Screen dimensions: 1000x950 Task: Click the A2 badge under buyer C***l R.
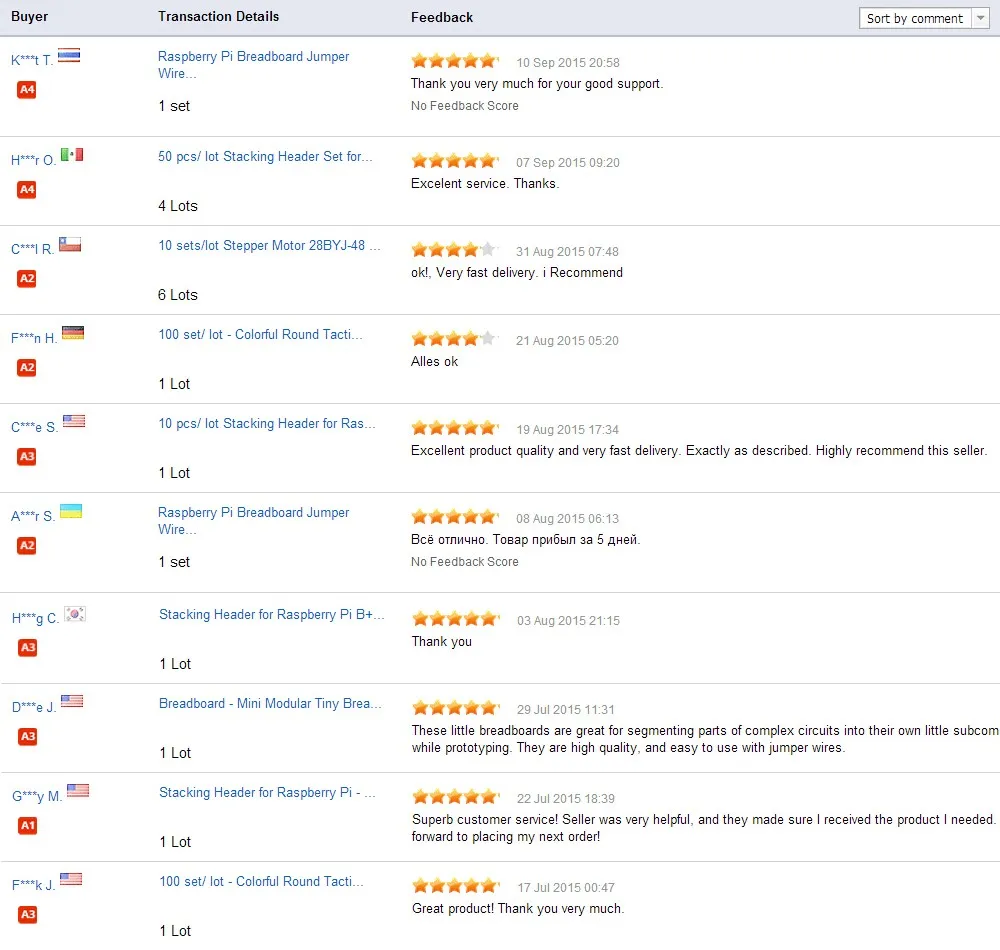click(27, 279)
